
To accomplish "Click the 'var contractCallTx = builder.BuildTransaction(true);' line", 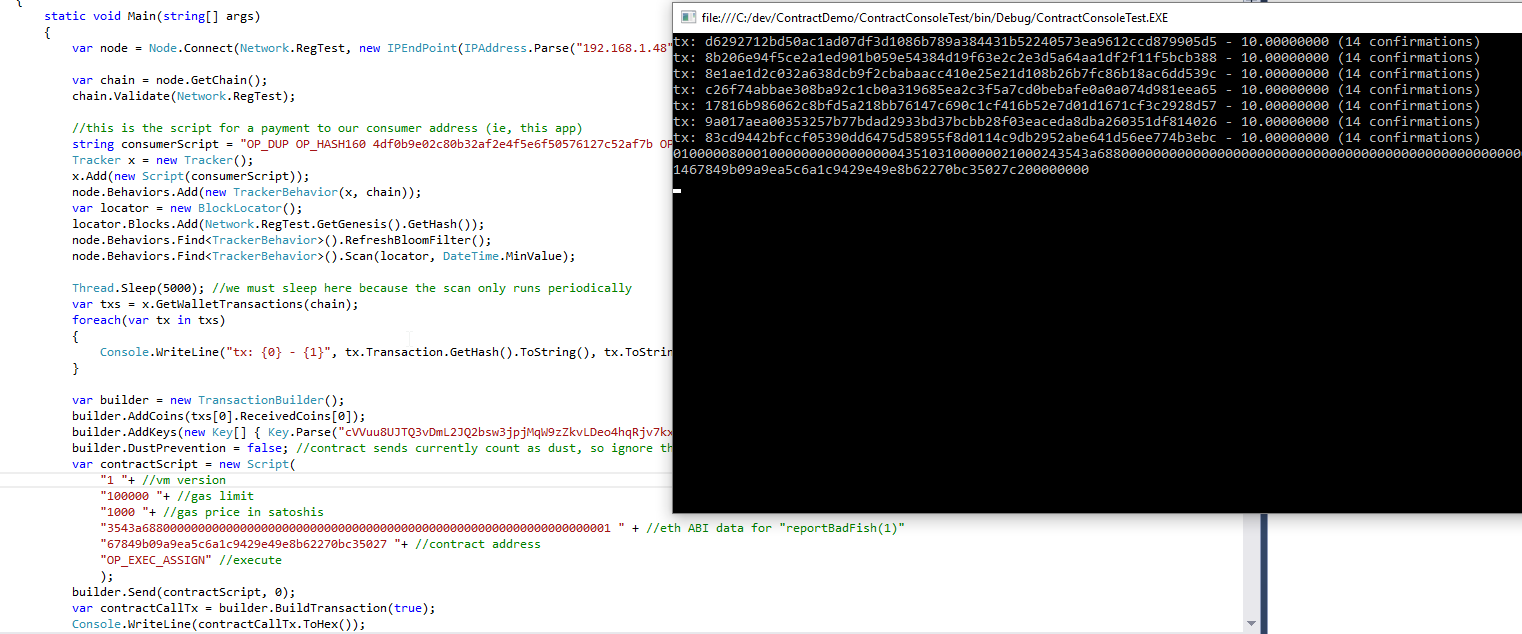I will click(x=254, y=608).
